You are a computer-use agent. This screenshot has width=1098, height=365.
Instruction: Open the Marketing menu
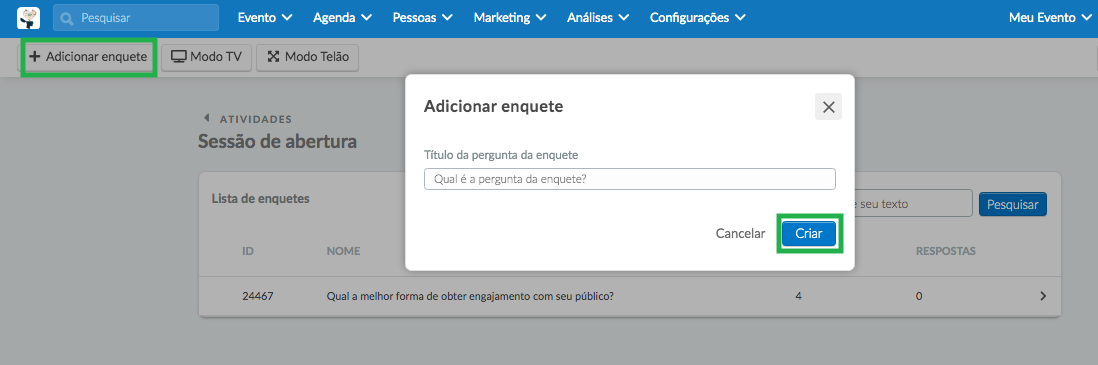click(510, 18)
